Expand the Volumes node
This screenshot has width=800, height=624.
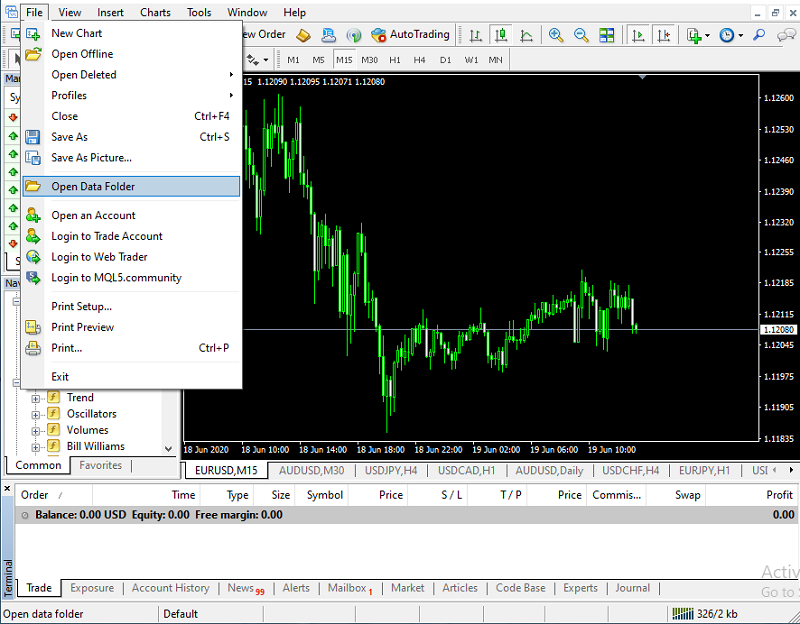tap(36, 431)
